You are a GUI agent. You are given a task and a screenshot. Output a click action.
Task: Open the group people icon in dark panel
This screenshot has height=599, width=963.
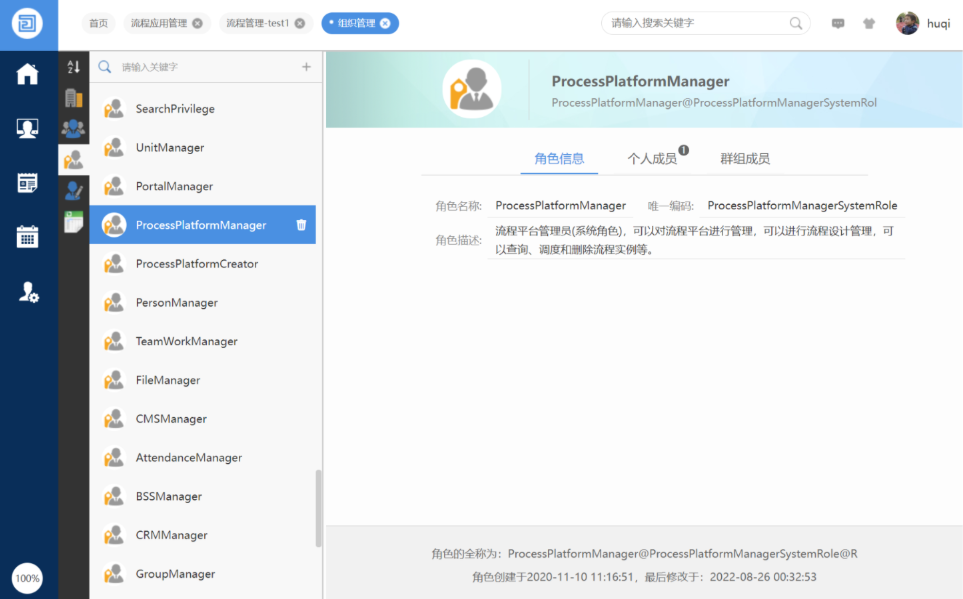(x=73, y=128)
